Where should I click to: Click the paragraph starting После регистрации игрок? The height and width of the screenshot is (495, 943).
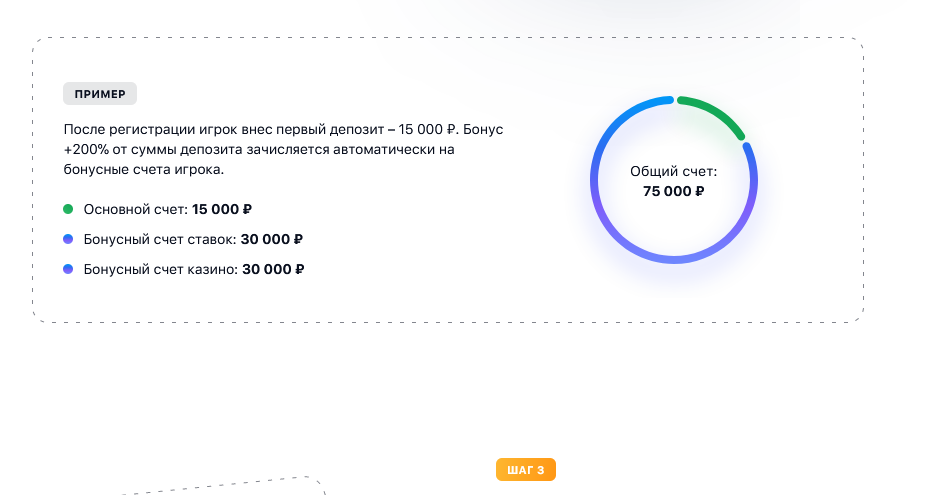tap(283, 149)
